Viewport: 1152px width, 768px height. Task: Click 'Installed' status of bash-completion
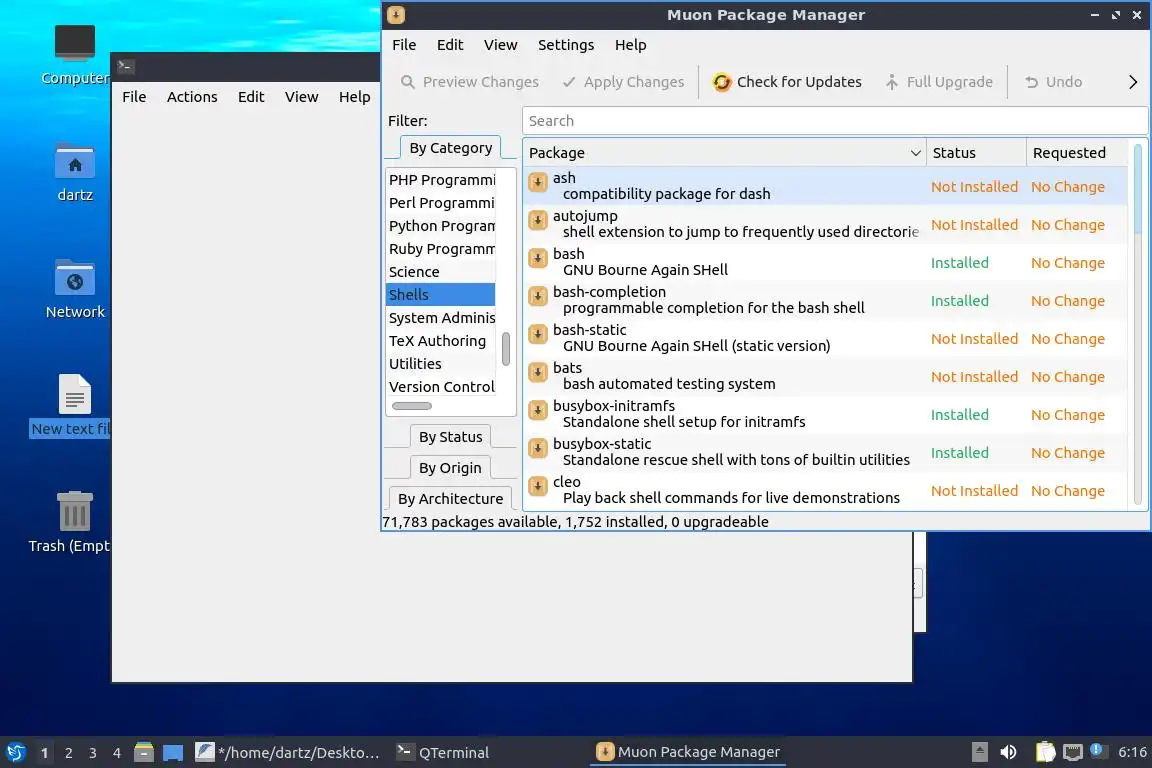point(960,301)
